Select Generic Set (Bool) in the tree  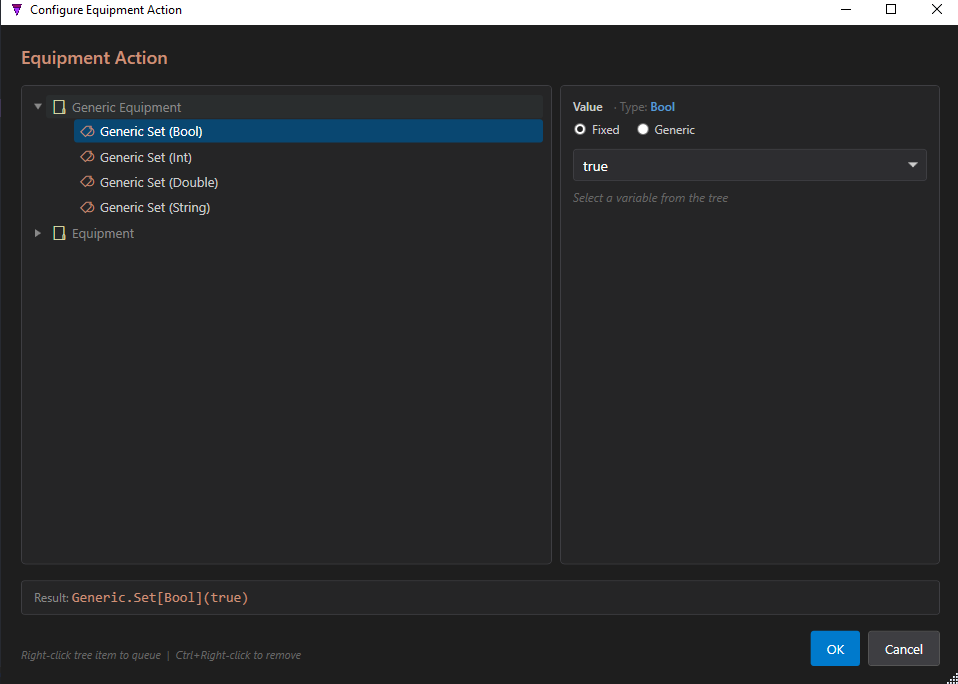point(309,131)
